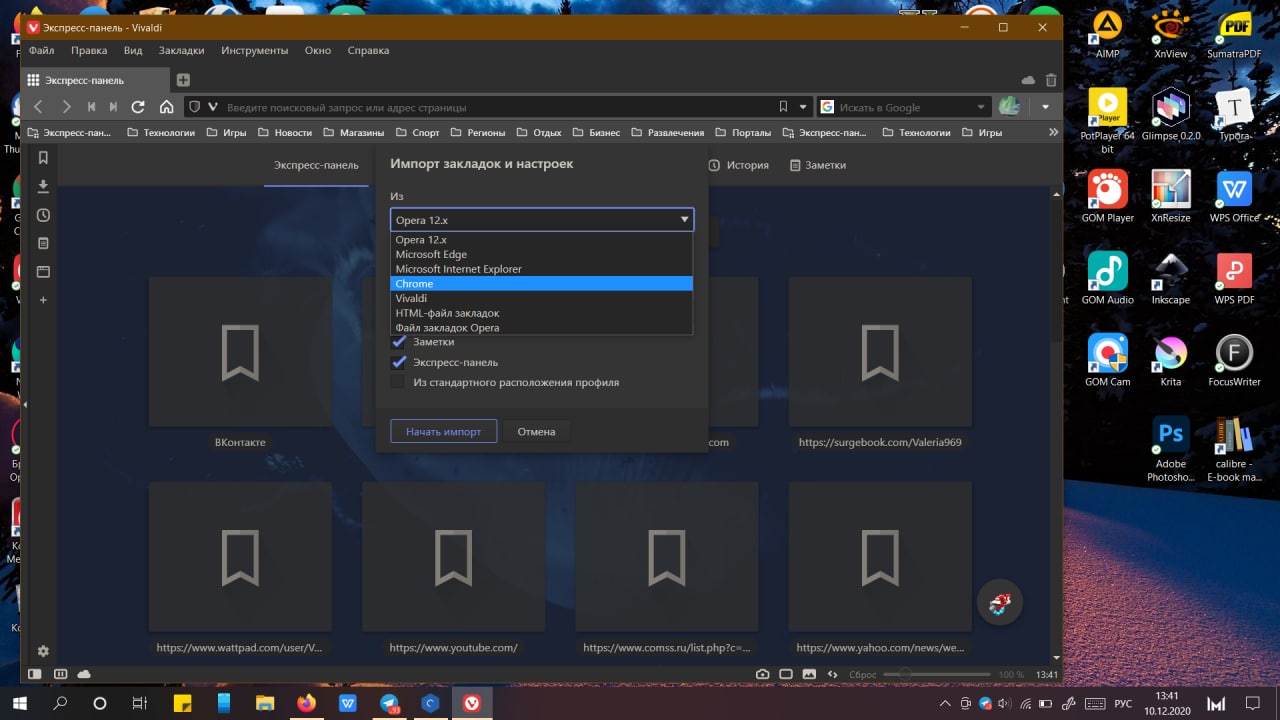Image resolution: width=1280 pixels, height=720 pixels.
Task: Uncheck Экспресс-панель import checkbox
Action: click(x=399, y=362)
